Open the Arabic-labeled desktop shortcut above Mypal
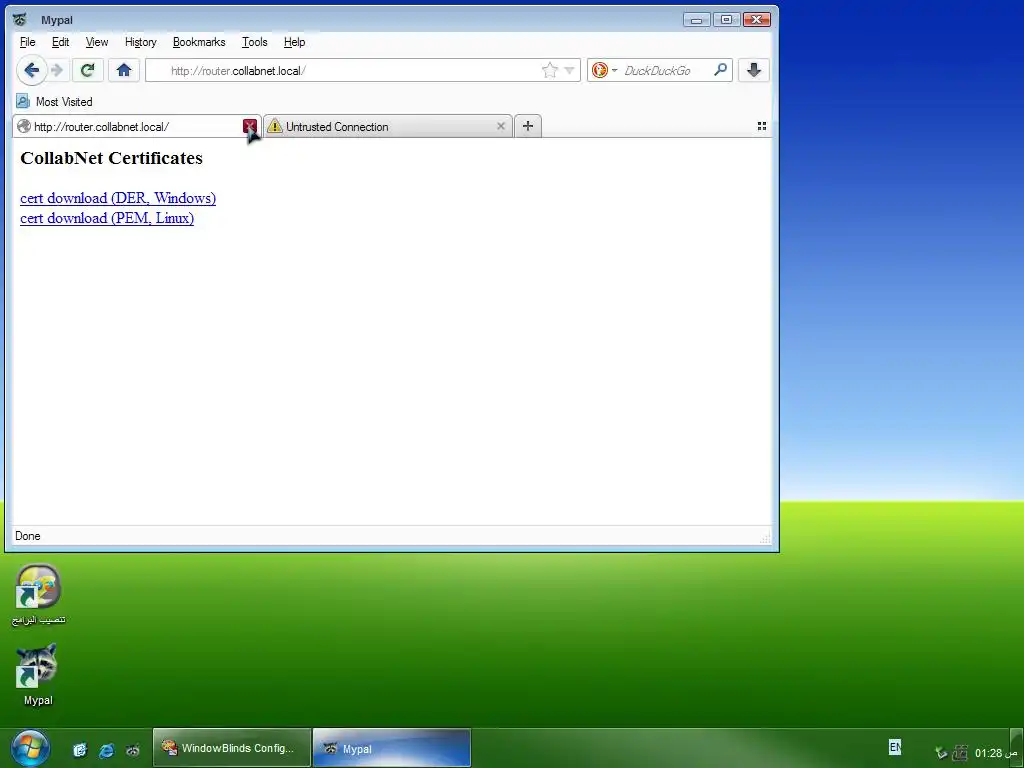 pos(39,594)
